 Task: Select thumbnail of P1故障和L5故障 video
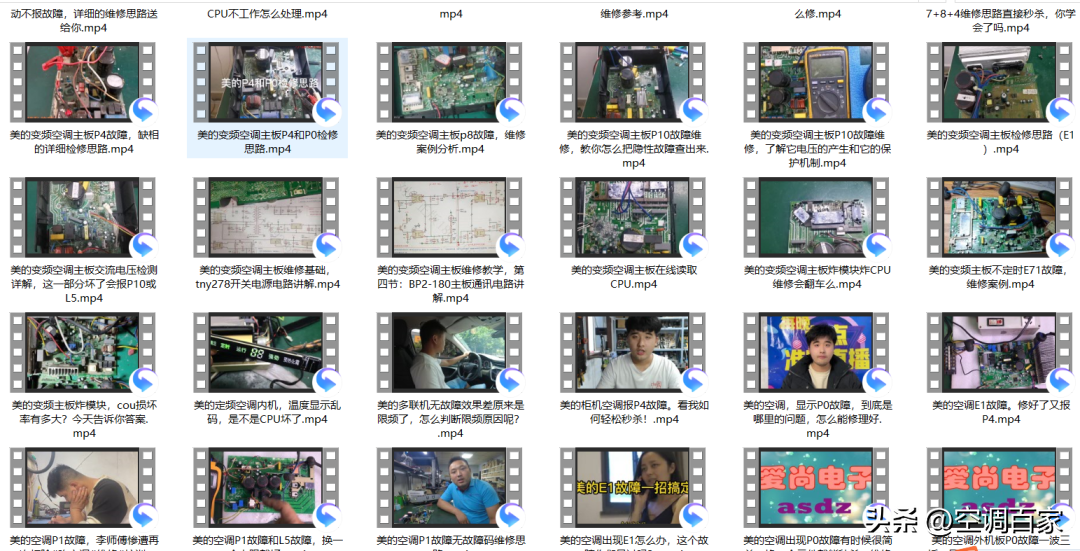point(267,488)
